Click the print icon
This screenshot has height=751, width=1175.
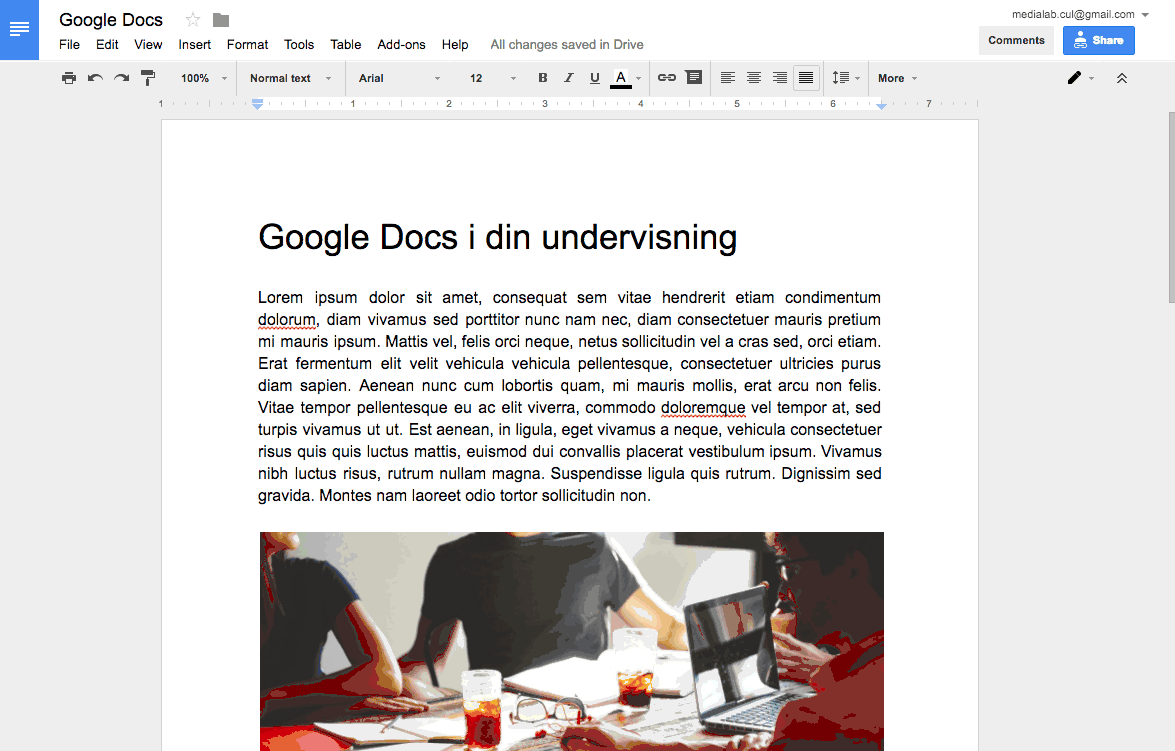[x=68, y=78]
